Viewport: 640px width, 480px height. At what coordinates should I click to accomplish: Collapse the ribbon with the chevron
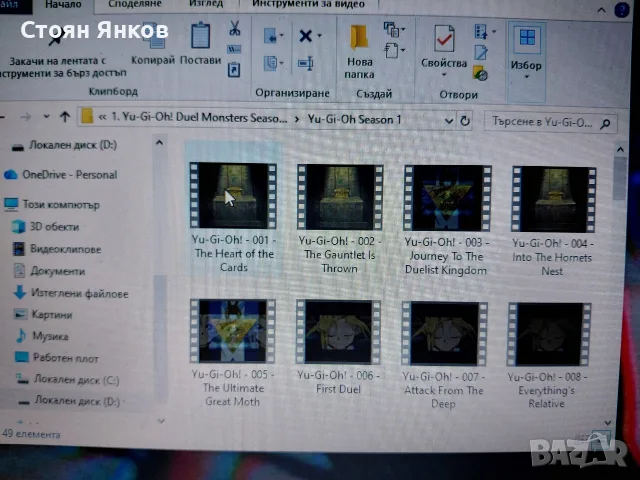pyautogui.click(x=601, y=10)
